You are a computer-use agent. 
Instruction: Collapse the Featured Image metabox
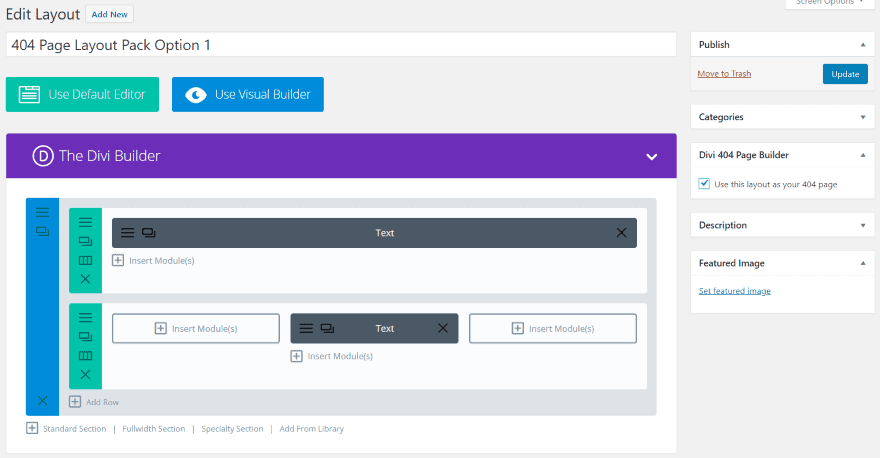[x=862, y=263]
